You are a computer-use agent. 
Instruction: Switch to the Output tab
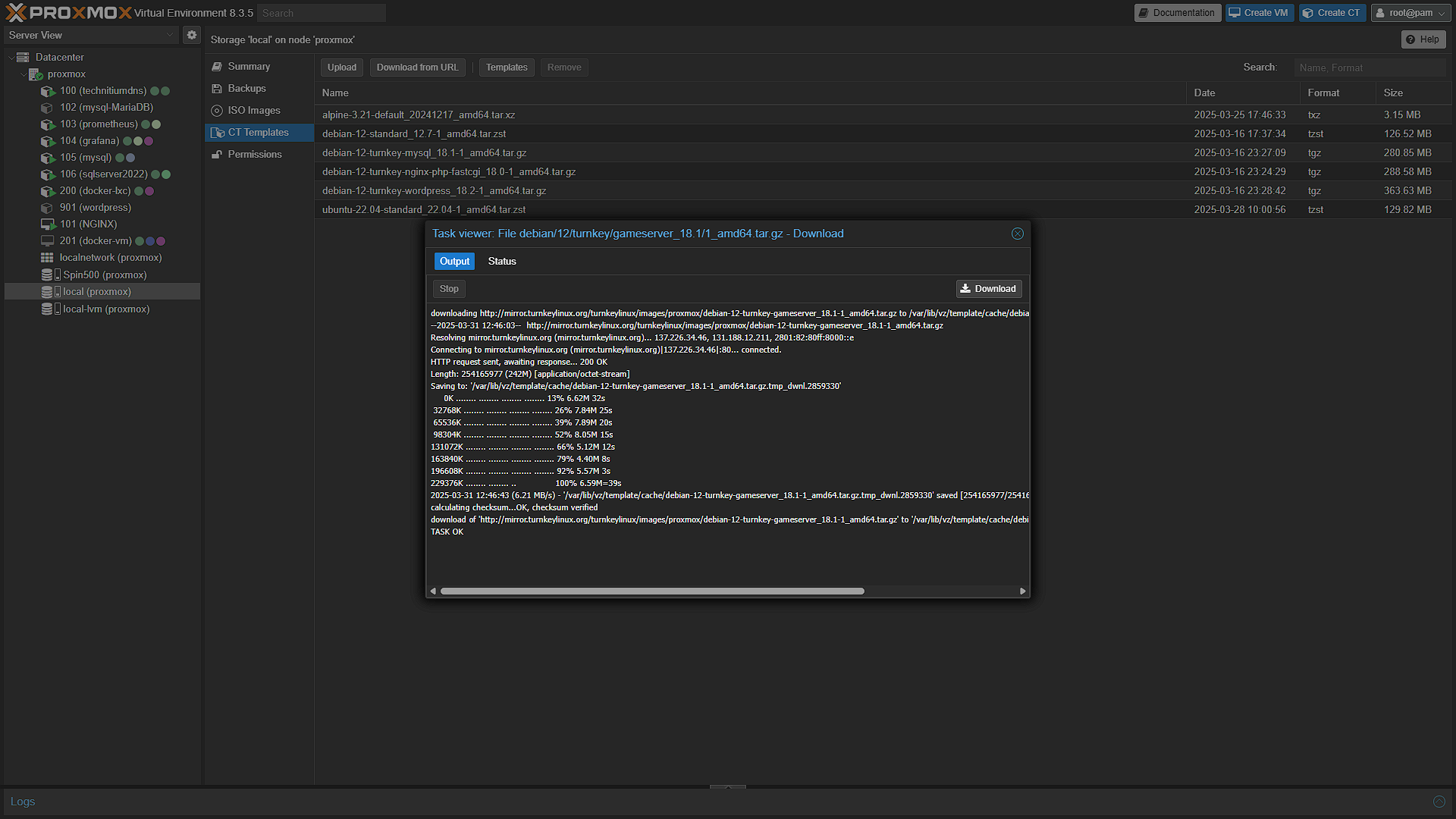pos(454,261)
